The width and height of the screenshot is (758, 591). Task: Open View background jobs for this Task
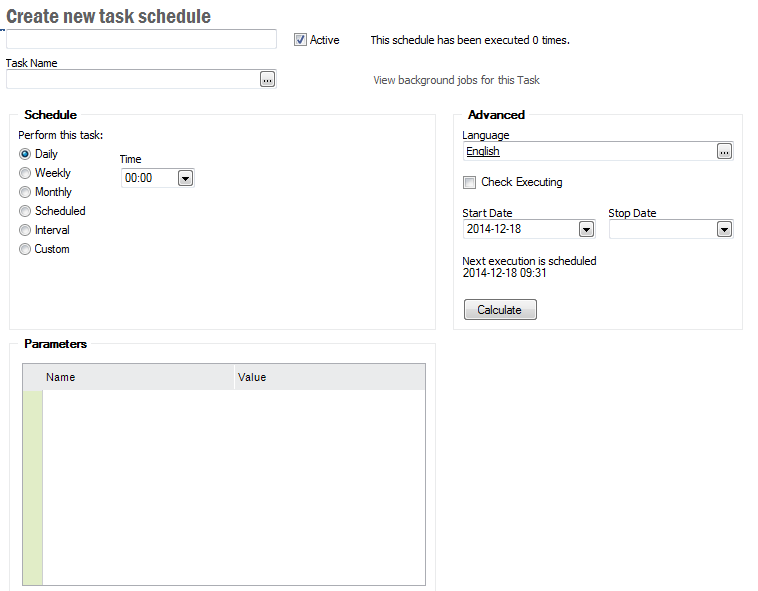tap(456, 80)
